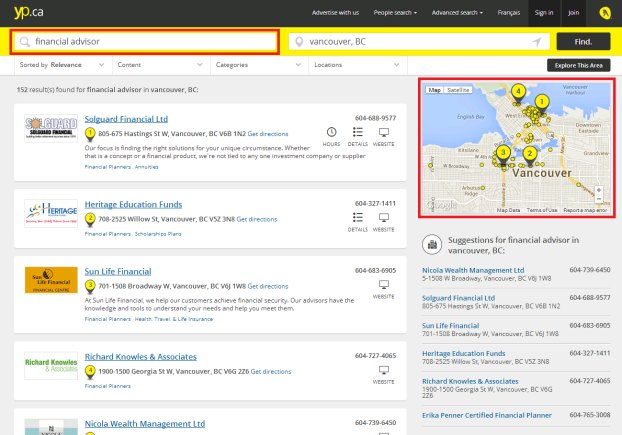The width and height of the screenshot is (622, 435).
Task: Select the Map view toggle
Action: point(434,90)
